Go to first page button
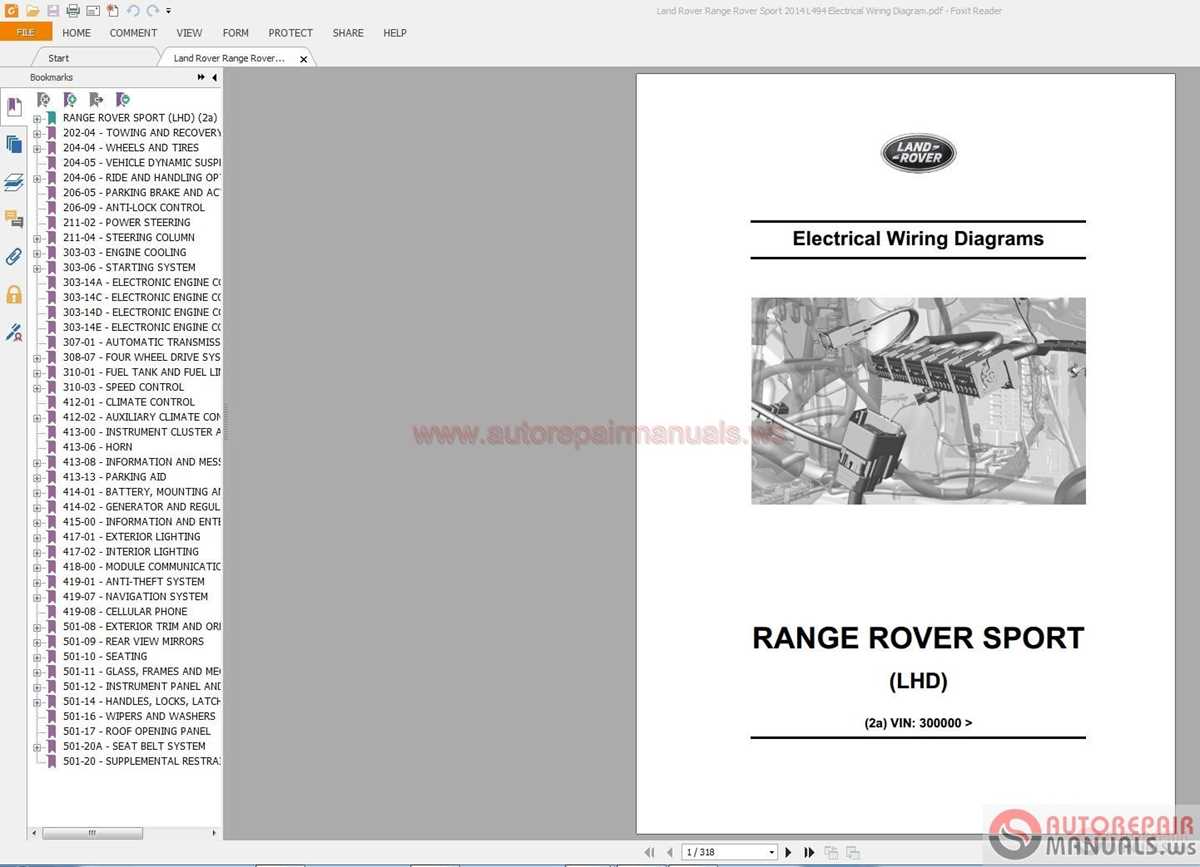 pyautogui.click(x=649, y=853)
